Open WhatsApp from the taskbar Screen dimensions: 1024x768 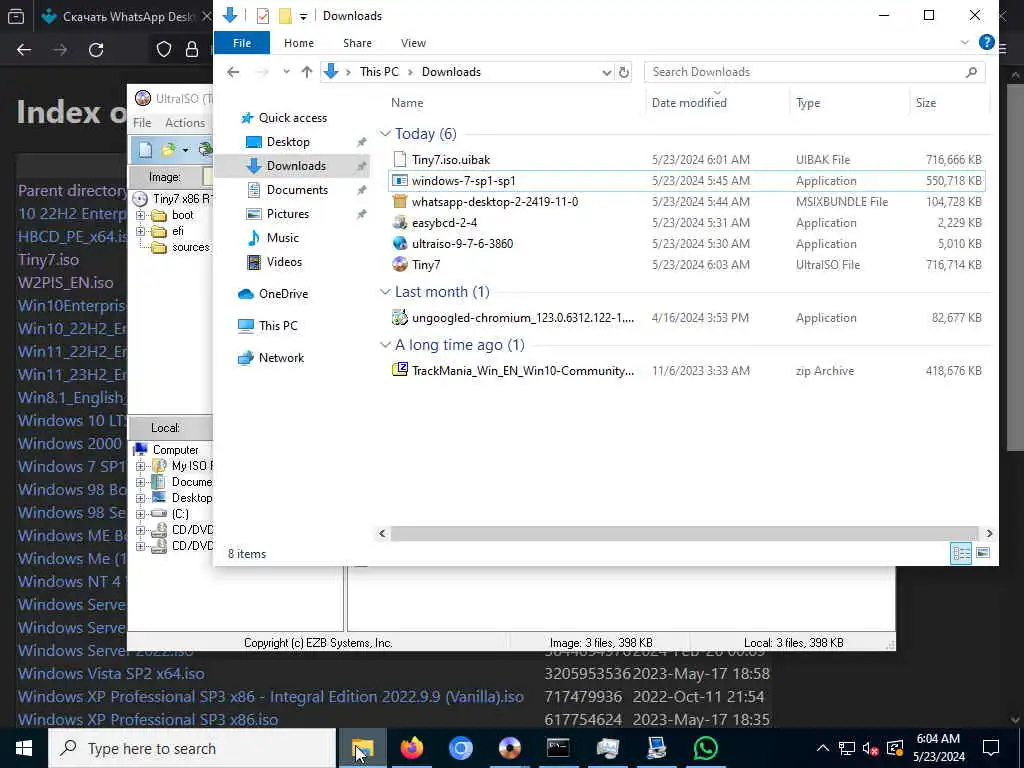[705, 748]
